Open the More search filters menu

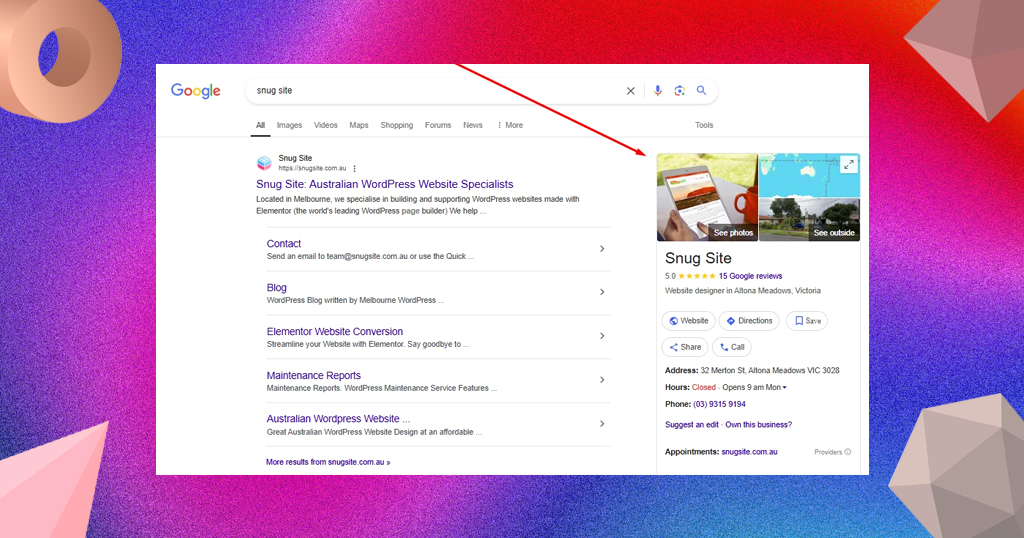(510, 125)
